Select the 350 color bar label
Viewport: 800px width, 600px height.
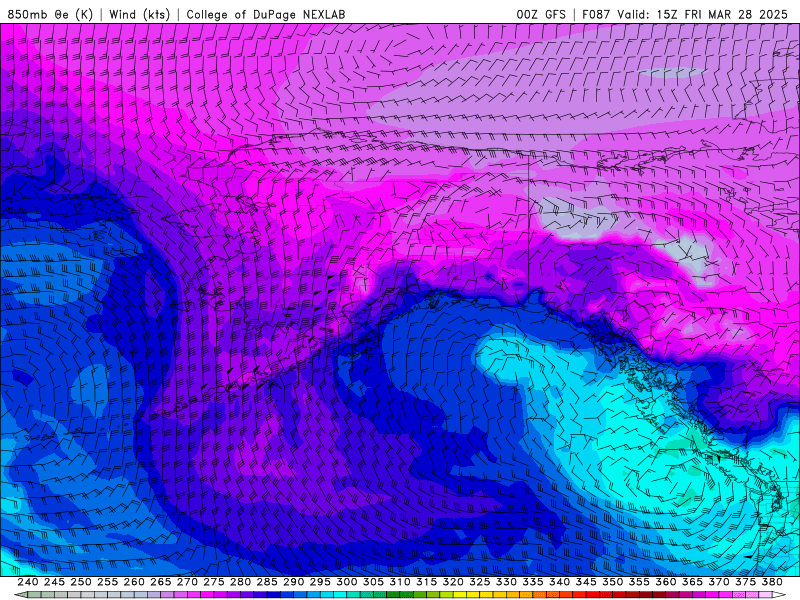pos(612,582)
